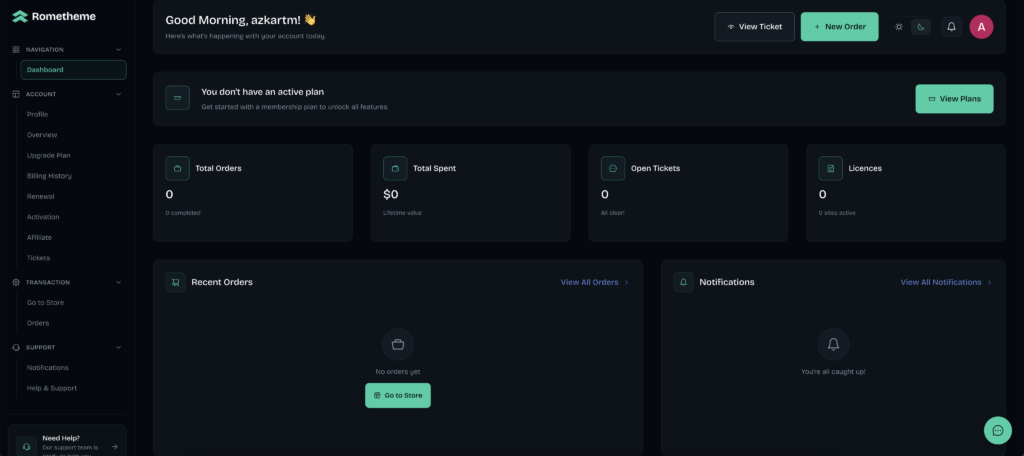Screen dimensions: 1024x456
Task: Open the Renewal page
Action: click(x=40, y=196)
